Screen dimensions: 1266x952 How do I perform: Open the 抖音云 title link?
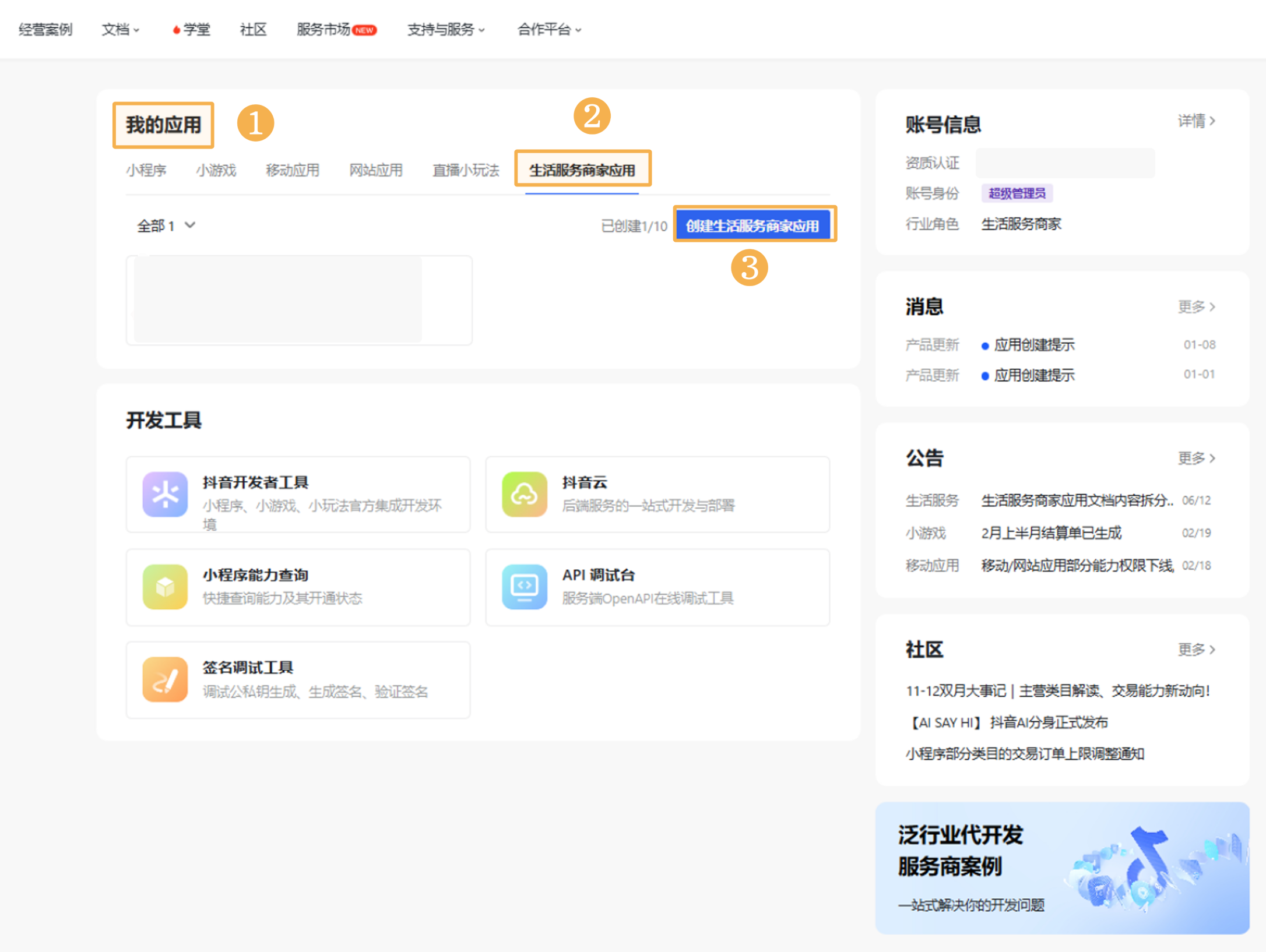click(585, 482)
